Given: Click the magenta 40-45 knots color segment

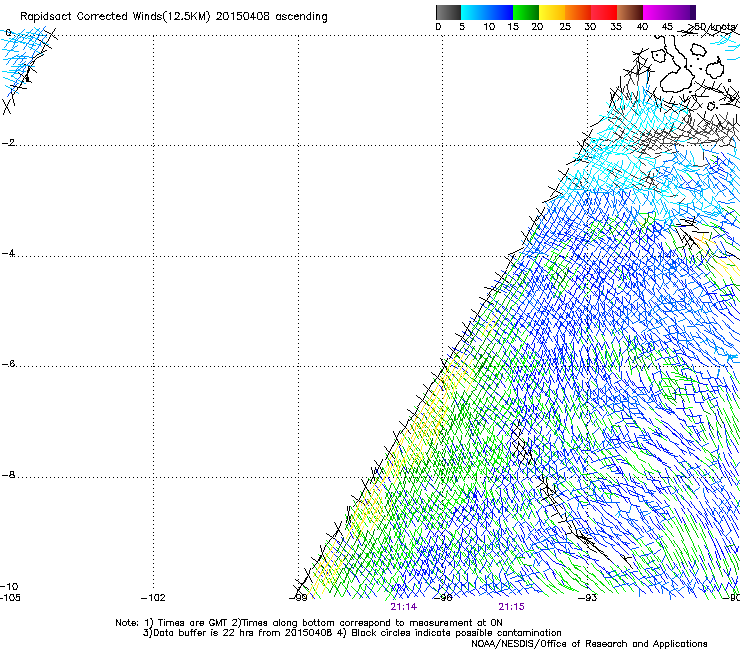Looking at the screenshot, I should tap(656, 12).
